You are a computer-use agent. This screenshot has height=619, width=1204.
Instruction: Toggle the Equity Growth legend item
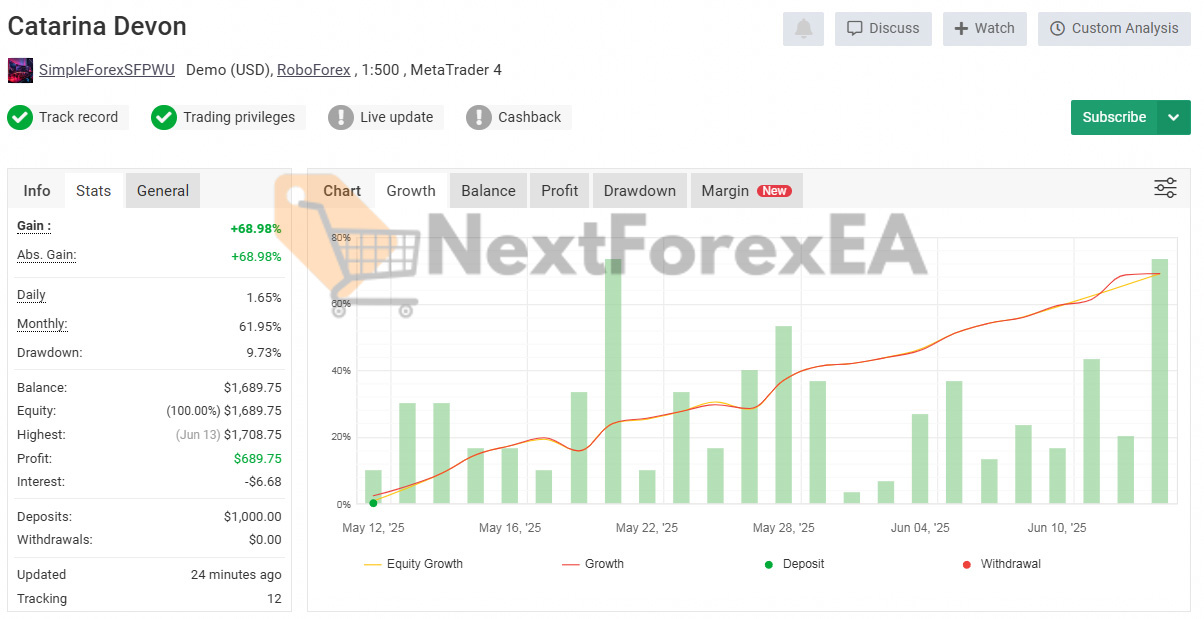(414, 563)
